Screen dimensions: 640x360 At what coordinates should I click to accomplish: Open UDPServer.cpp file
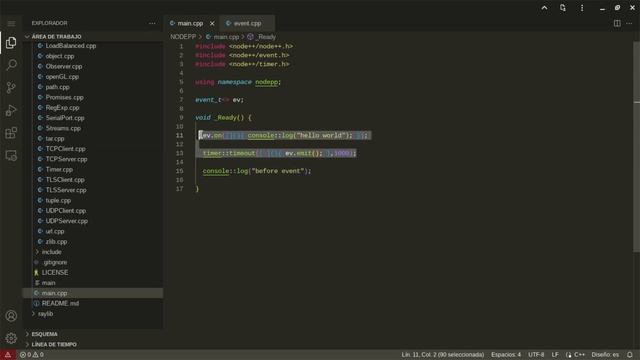point(67,221)
